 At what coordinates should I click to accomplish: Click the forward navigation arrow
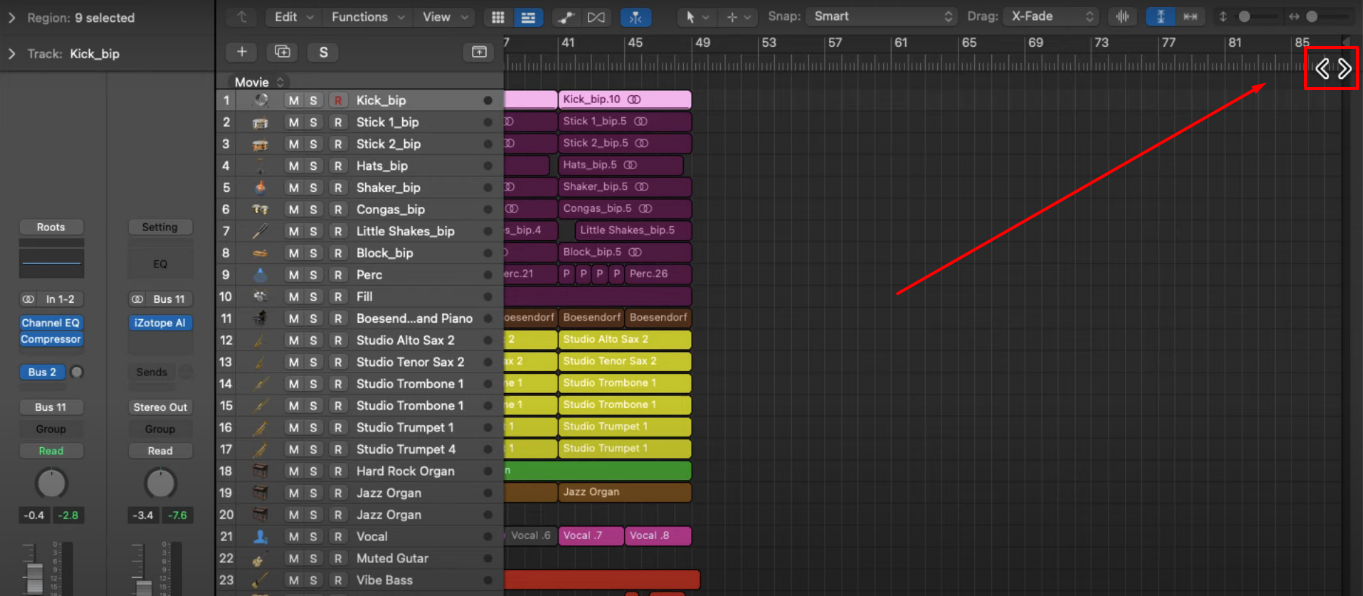point(1344,69)
